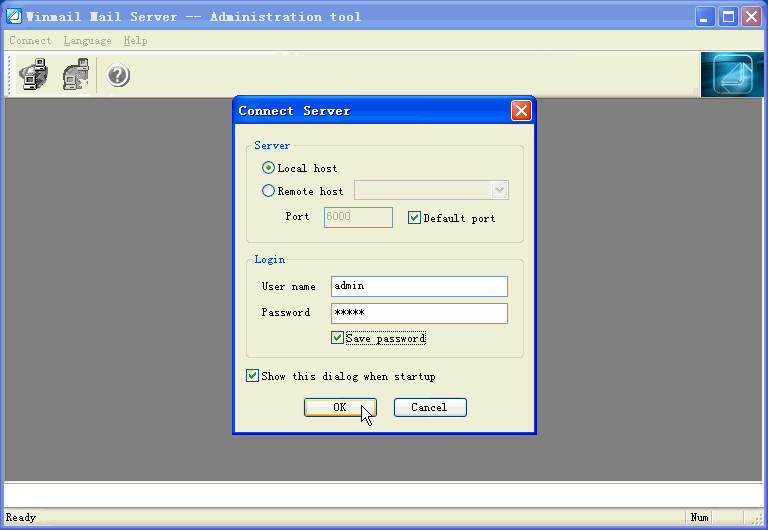Open the Help menu
Image resolution: width=768 pixels, height=530 pixels.
(135, 41)
